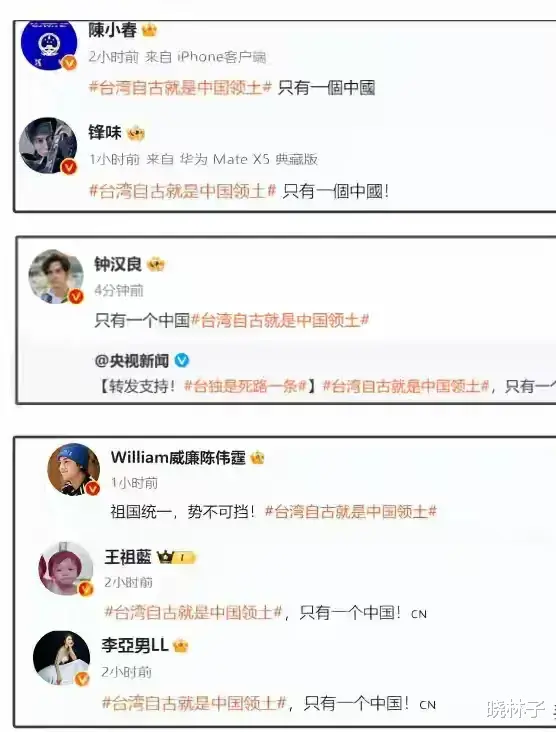Click the crown badge after William威廉陈伟霆
The height and width of the screenshot is (732, 556).
257,458
